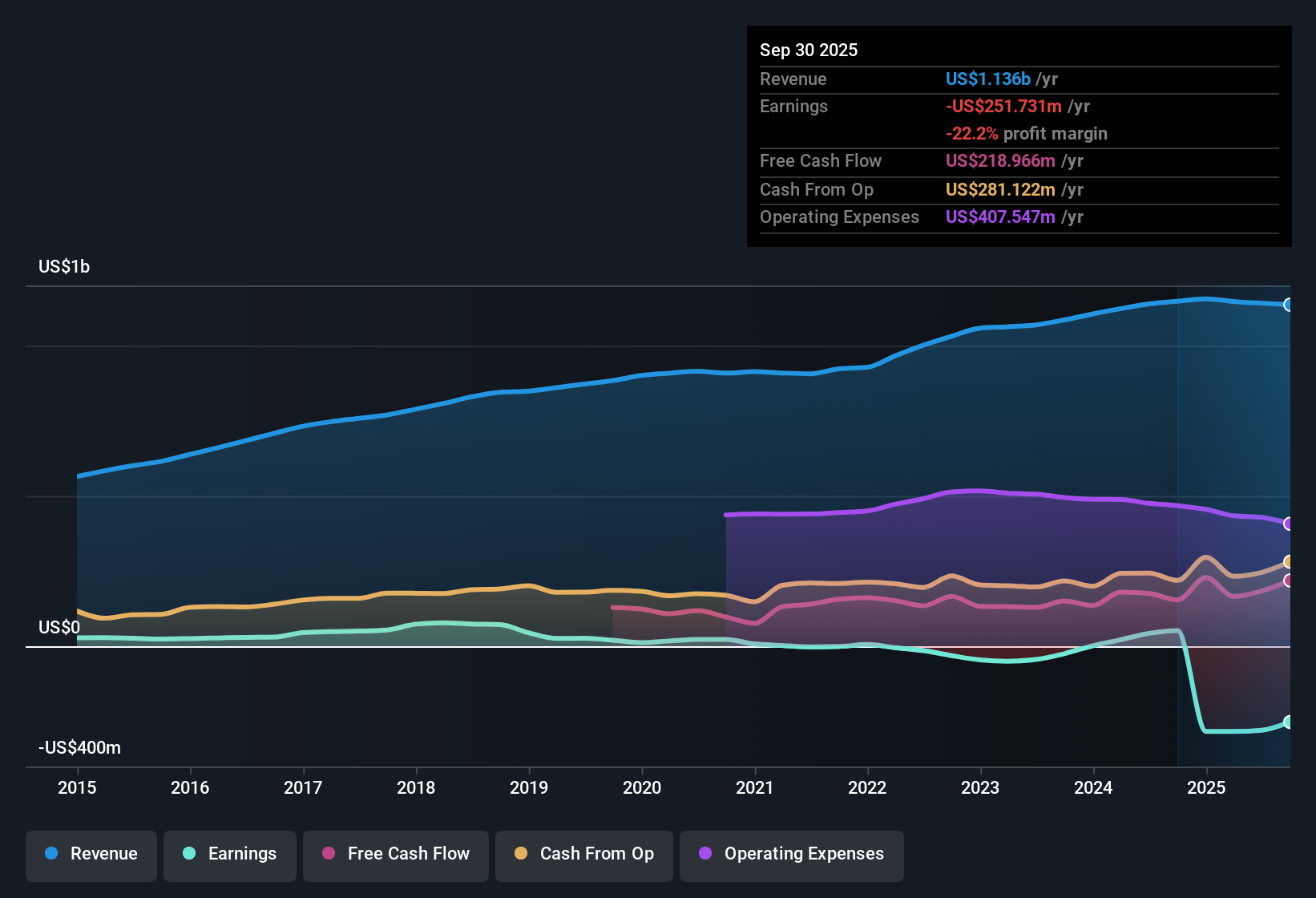Click the pink Free Cash Flow legend dot

coord(328,854)
